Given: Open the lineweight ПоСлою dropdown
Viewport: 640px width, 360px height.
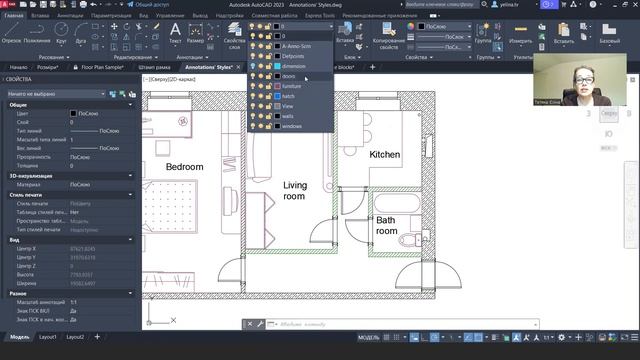Looking at the screenshot, I should [x=444, y=37].
